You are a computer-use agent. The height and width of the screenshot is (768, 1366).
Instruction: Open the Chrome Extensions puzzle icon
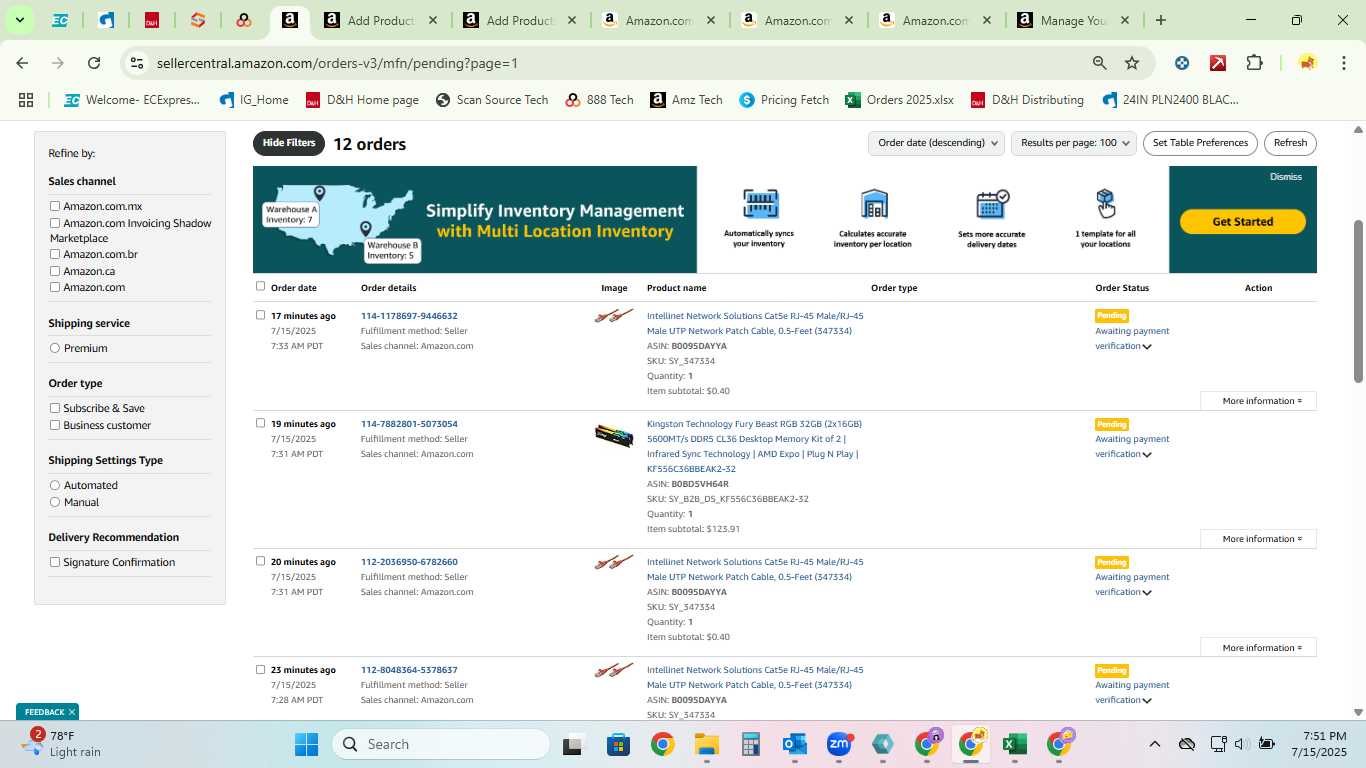point(1254,63)
